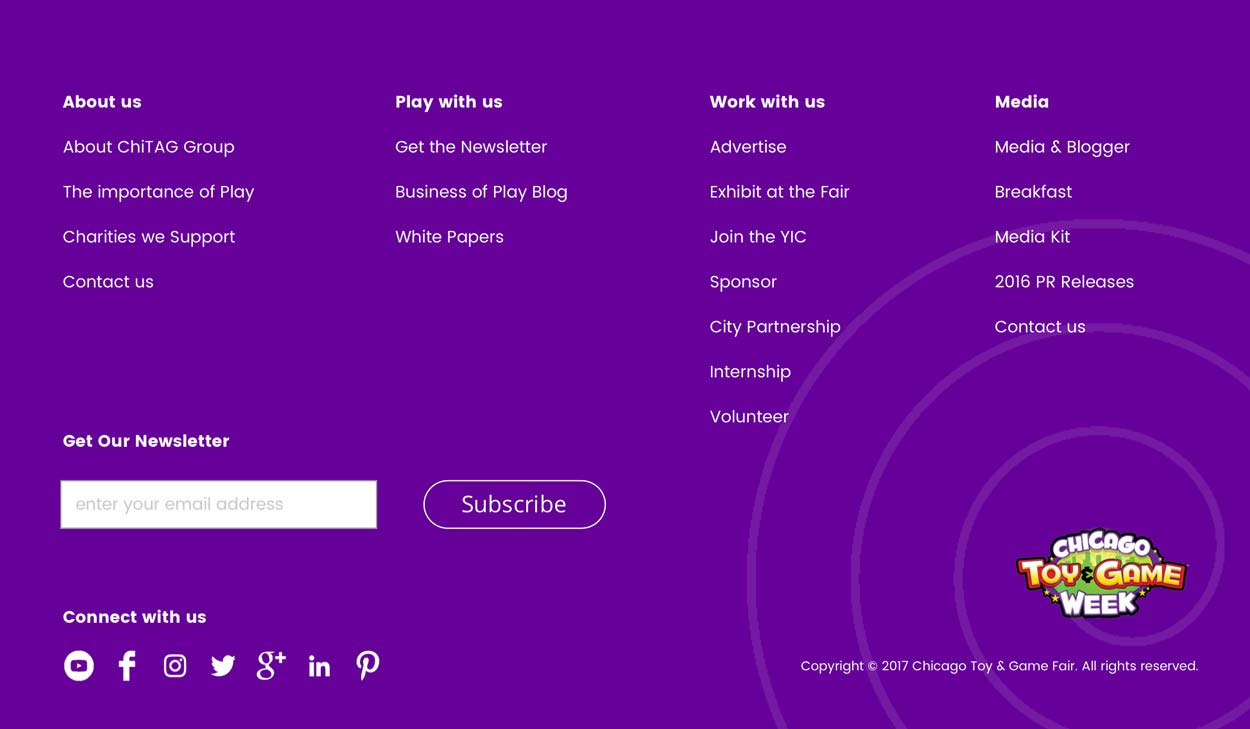Click the Connect with us heading
Viewport: 1250px width, 729px height.
tap(135, 617)
